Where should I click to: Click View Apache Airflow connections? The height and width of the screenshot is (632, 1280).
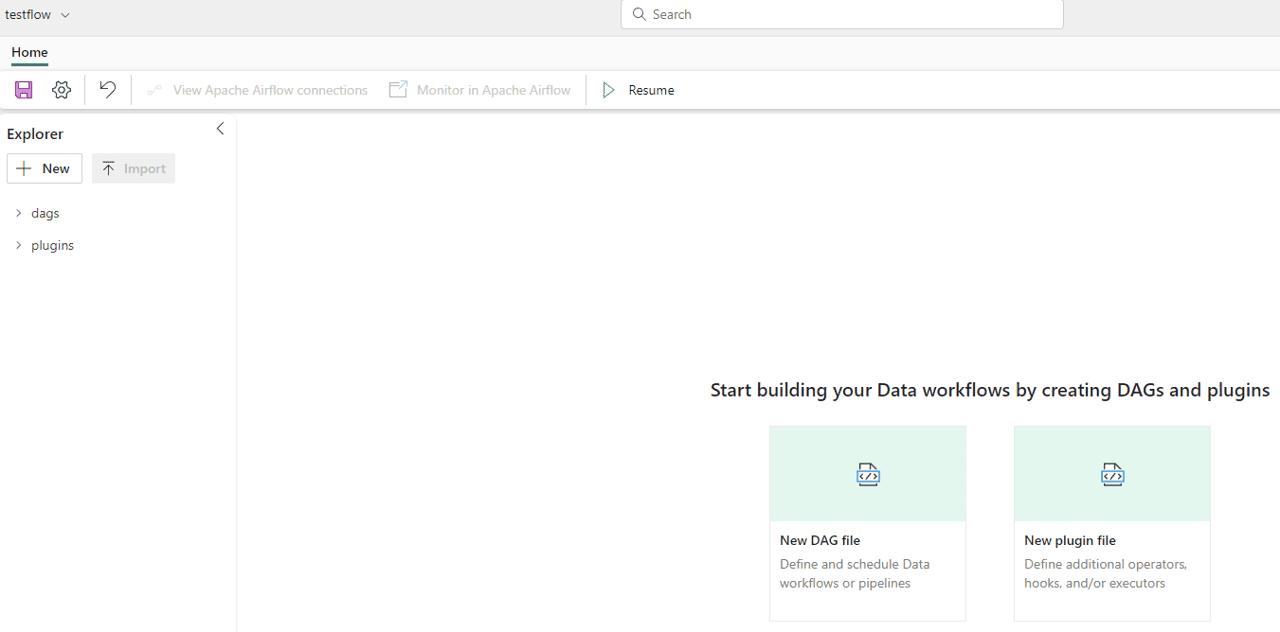(x=270, y=90)
